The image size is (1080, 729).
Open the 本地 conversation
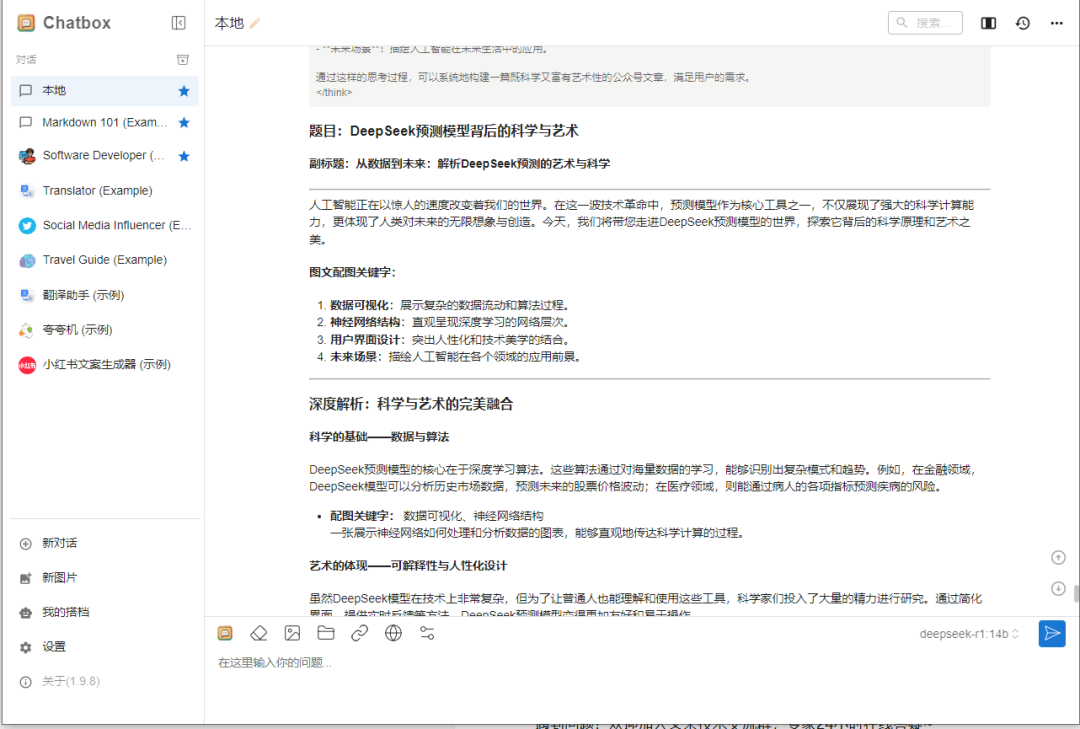coord(105,91)
